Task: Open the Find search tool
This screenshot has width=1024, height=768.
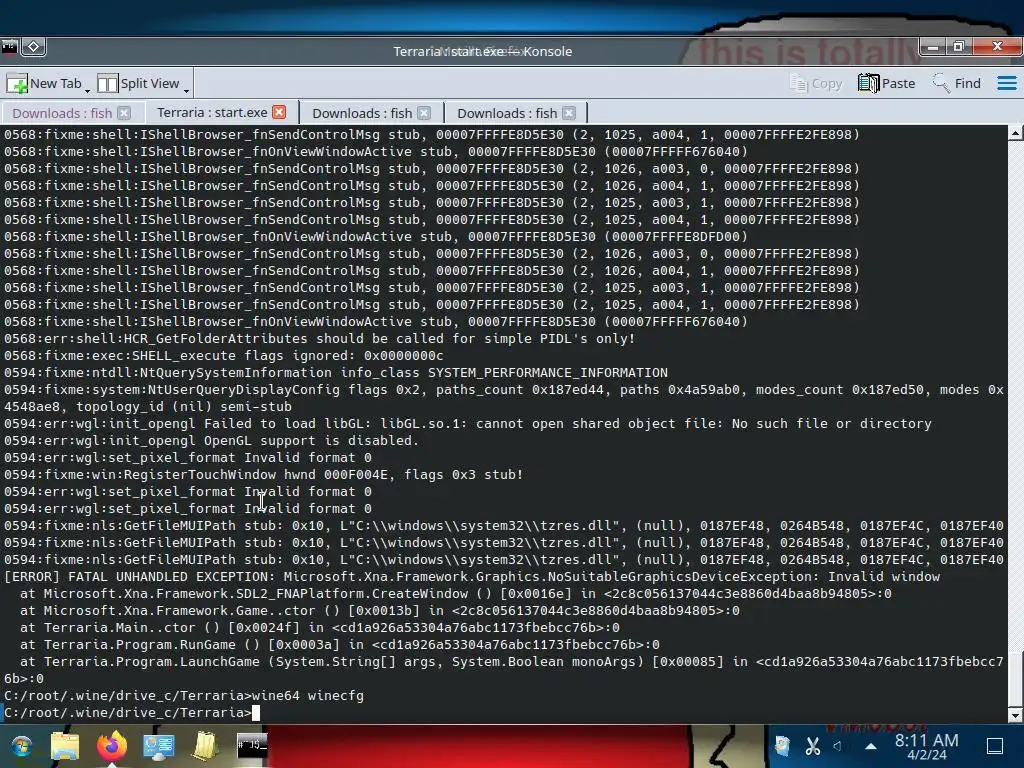Action: pos(957,84)
